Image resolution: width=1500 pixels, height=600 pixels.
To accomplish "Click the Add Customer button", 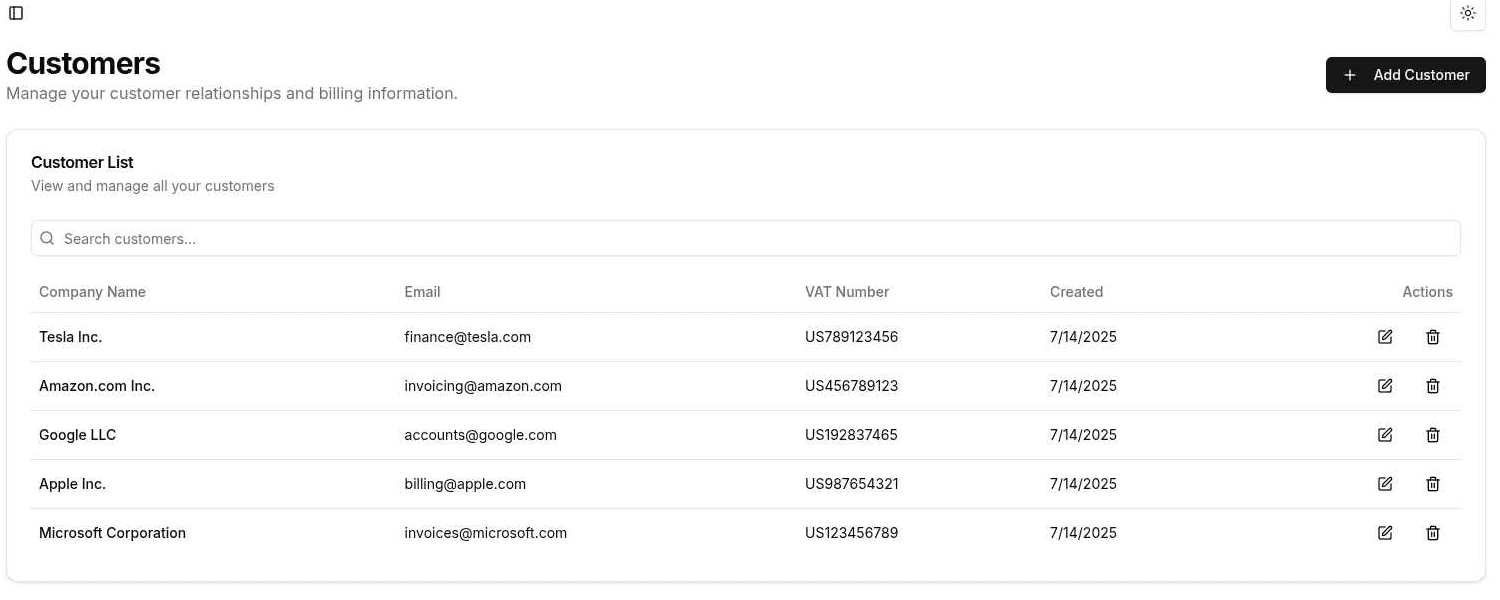I will coord(1406,74).
